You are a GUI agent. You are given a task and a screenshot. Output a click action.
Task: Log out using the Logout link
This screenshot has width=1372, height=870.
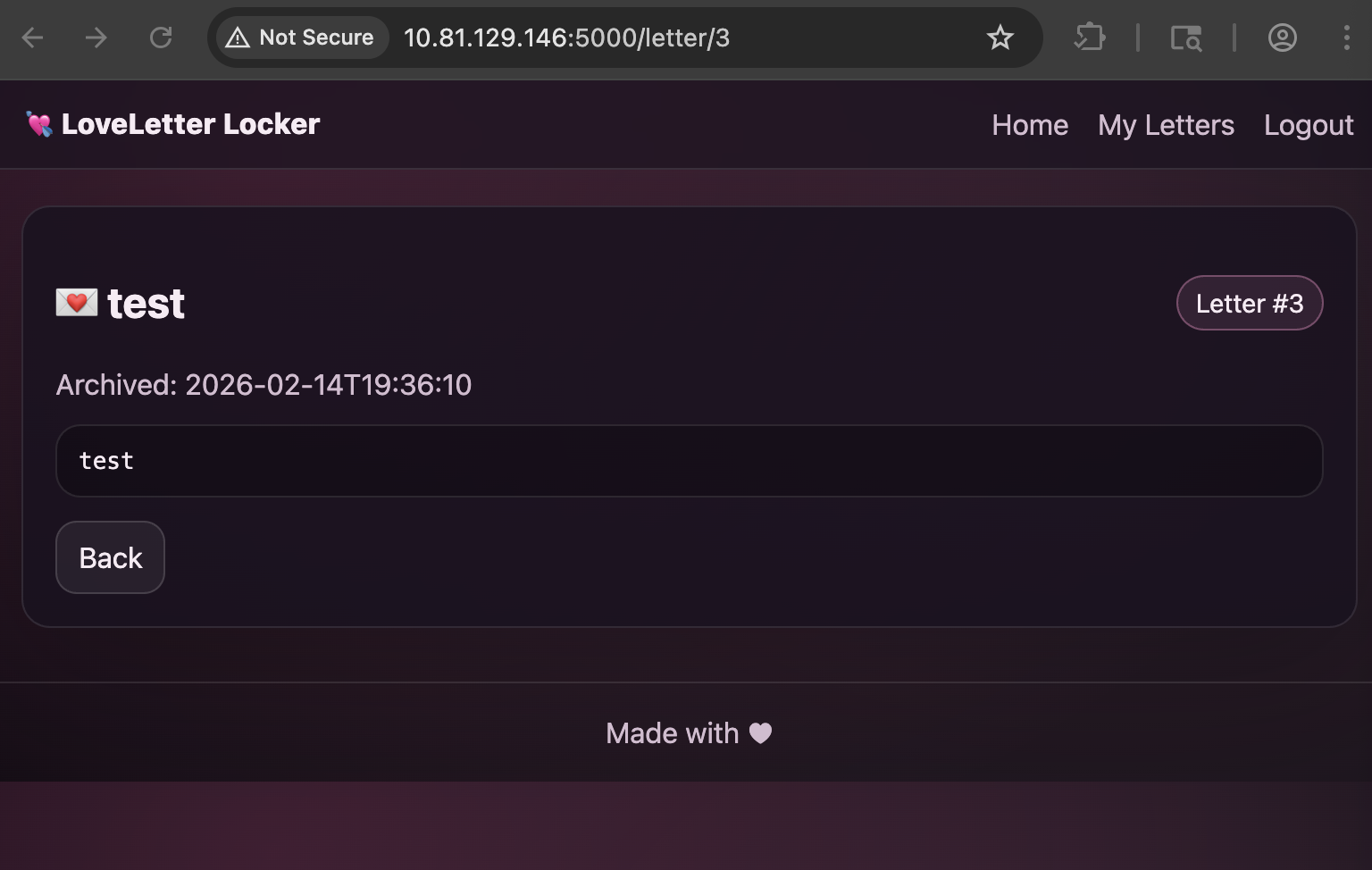(1308, 125)
